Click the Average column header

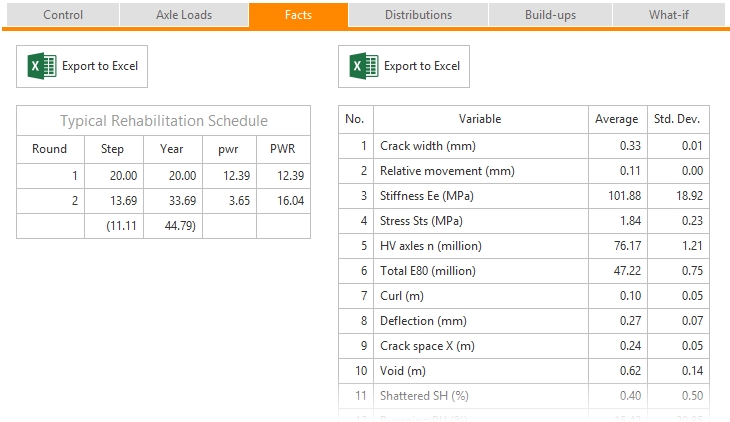616,119
